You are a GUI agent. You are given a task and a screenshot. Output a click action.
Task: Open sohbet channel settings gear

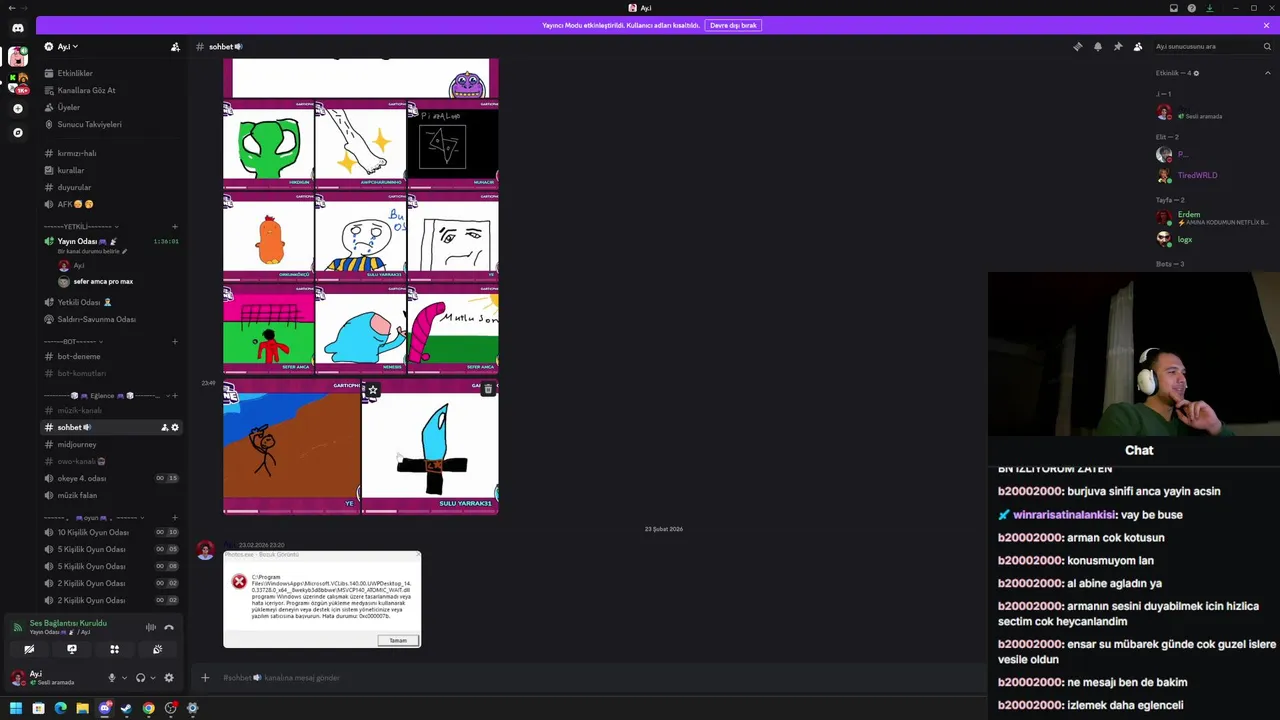tap(175, 428)
